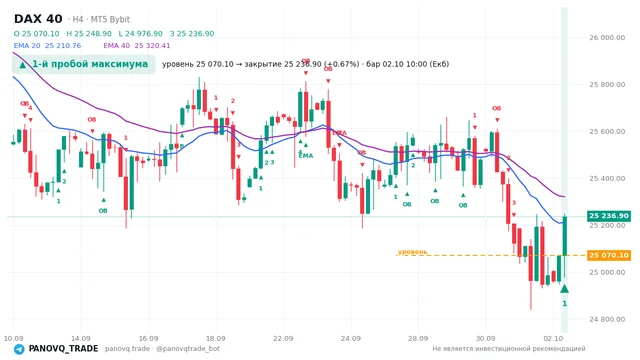640x360 pixels.
Task: Click the level-to-close description text line
Action: point(305,64)
